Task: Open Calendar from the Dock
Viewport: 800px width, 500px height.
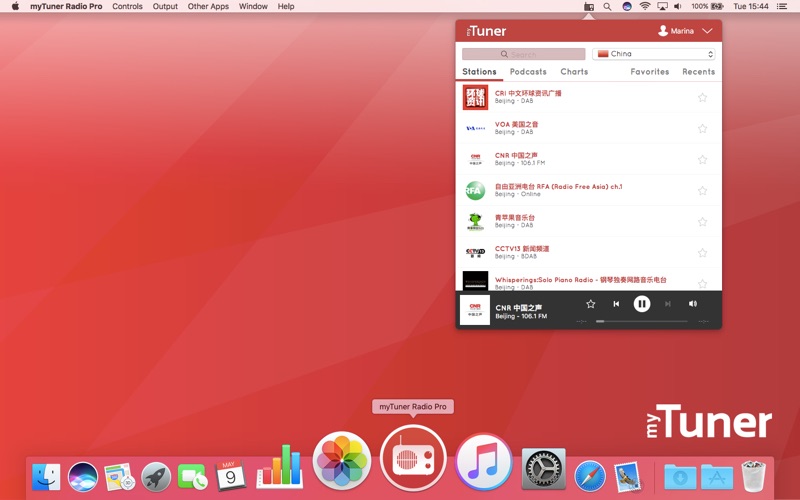Action: tap(230, 476)
